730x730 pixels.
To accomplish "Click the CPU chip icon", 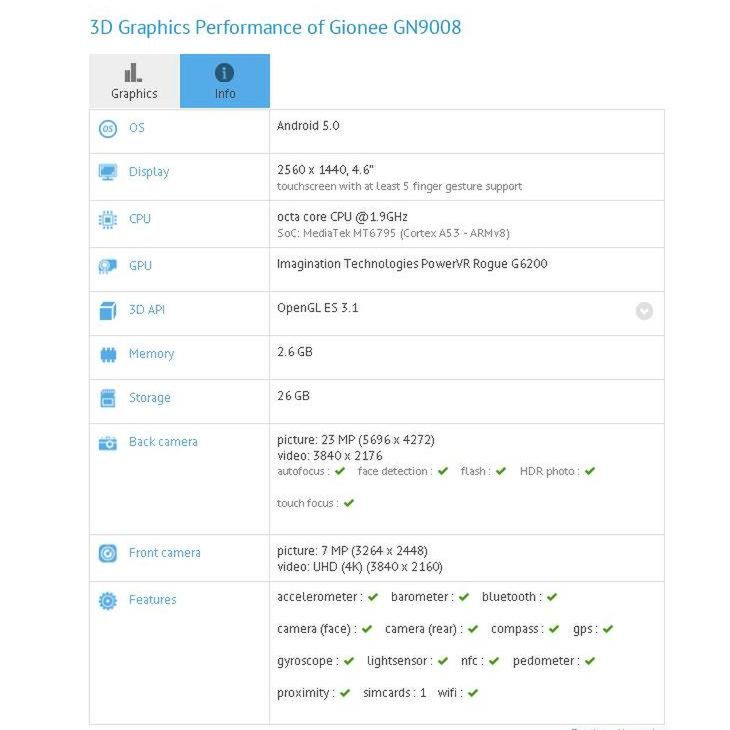I will click(x=108, y=219).
